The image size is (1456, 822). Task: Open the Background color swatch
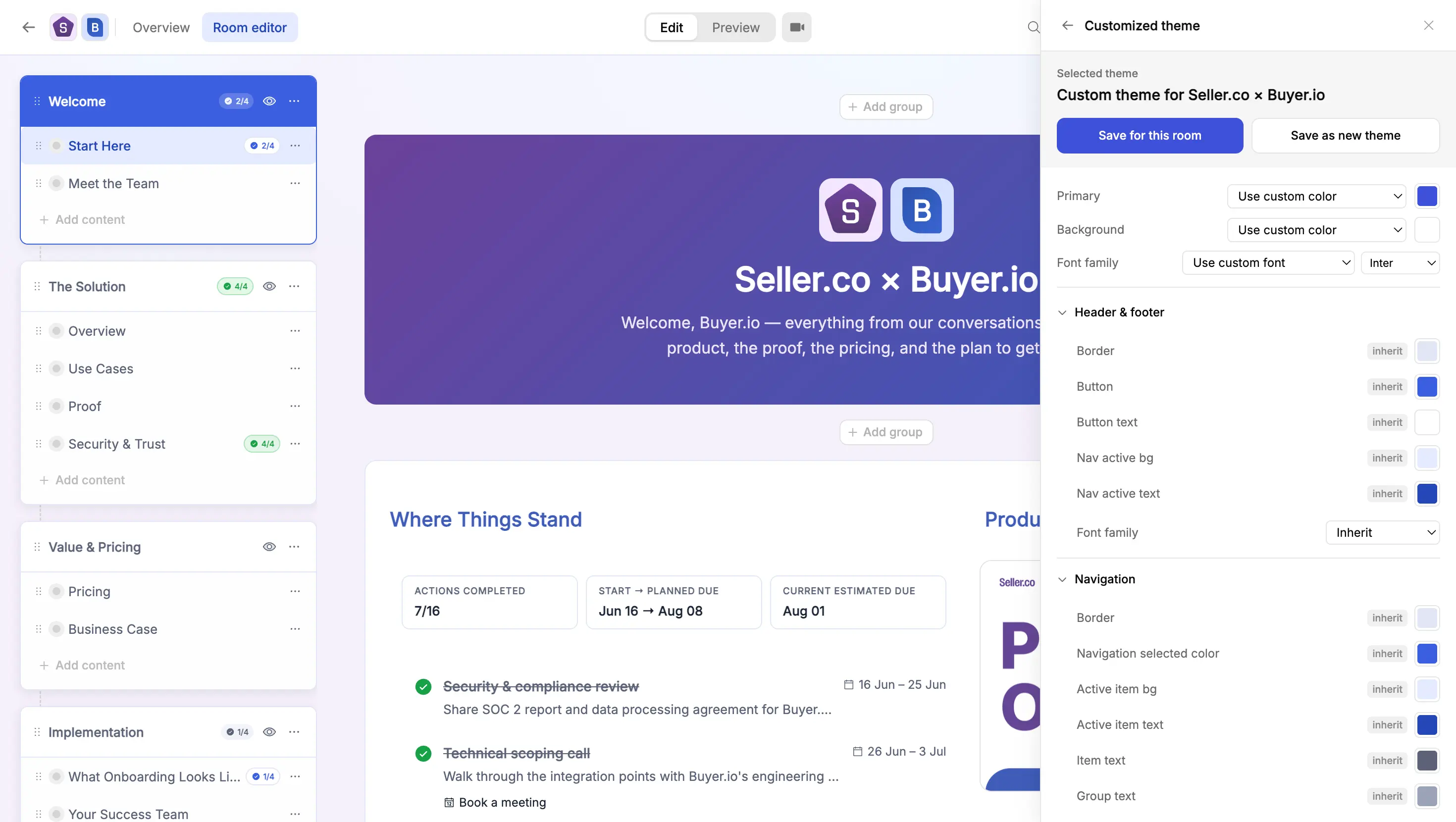pyautogui.click(x=1427, y=230)
